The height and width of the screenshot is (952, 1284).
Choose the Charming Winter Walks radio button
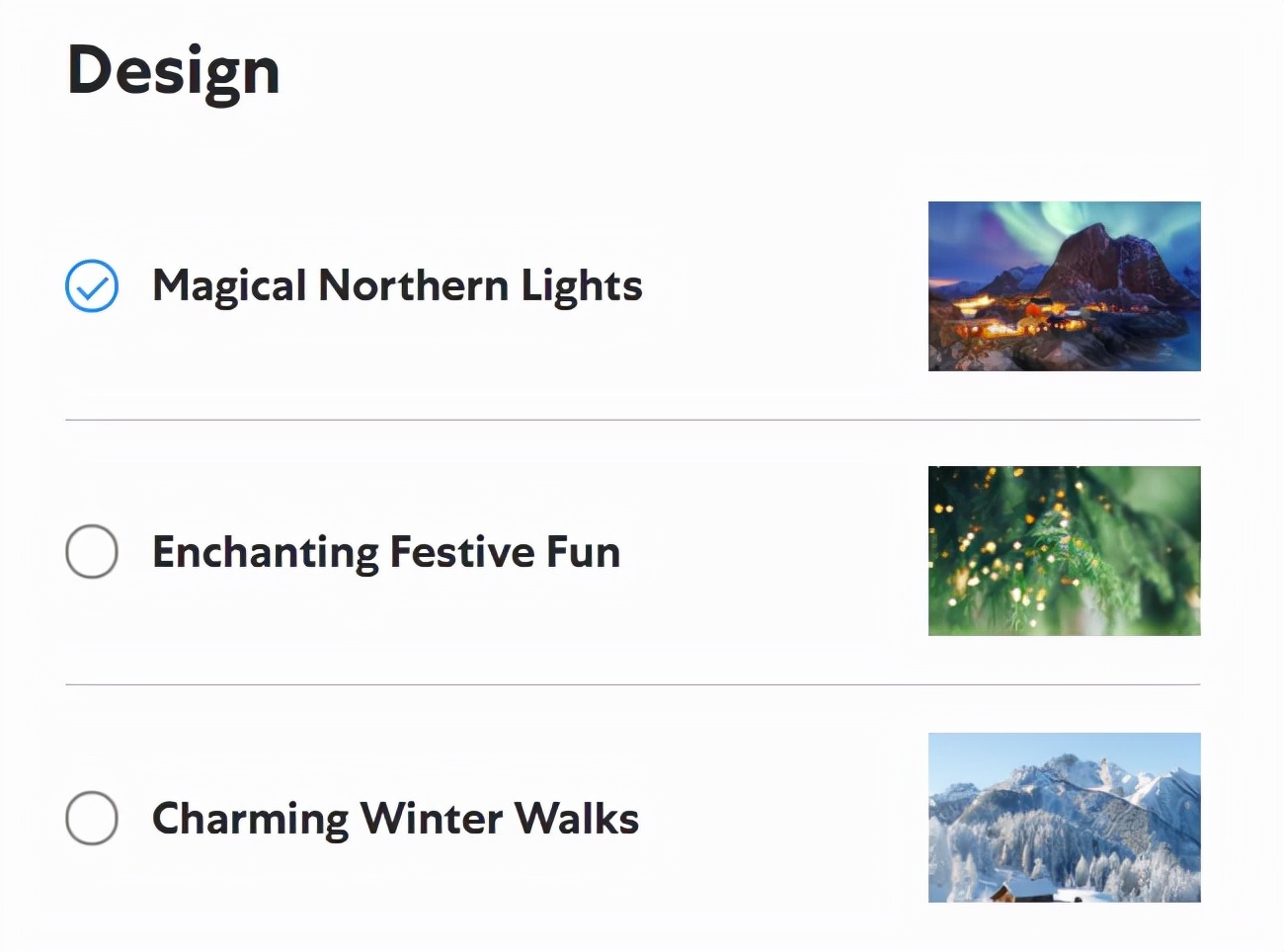(x=92, y=818)
